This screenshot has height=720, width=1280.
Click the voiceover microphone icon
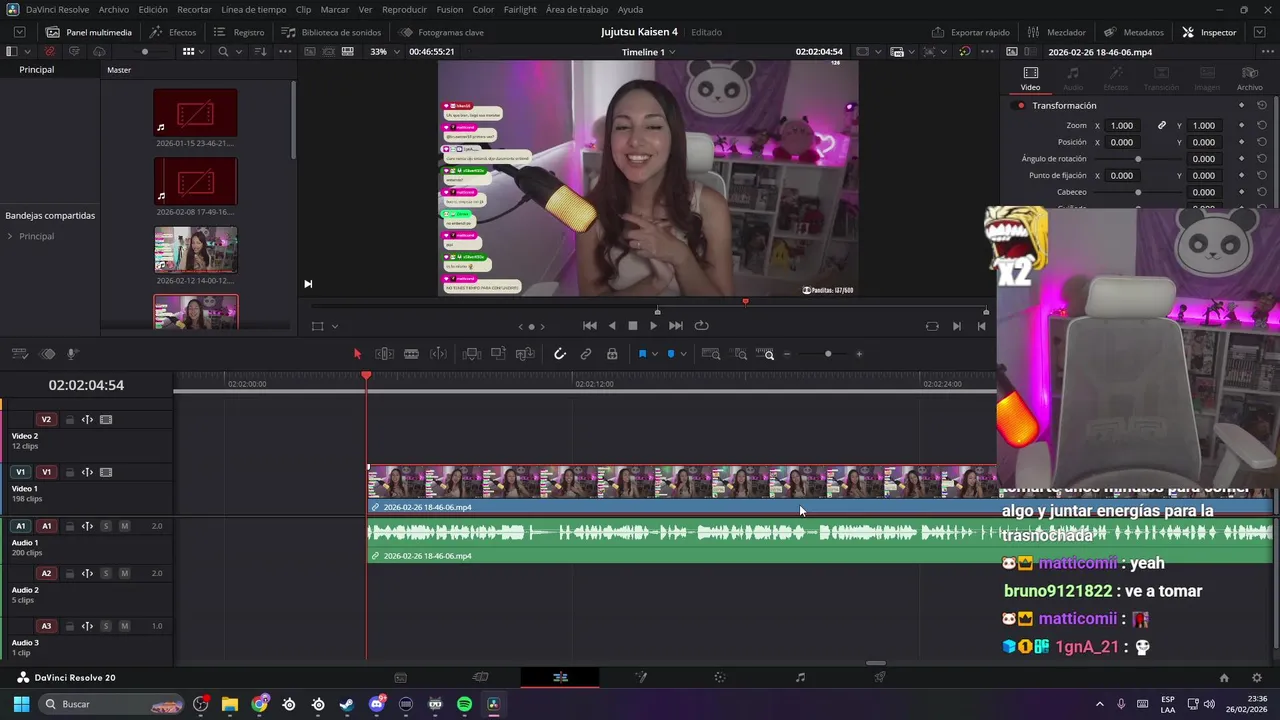pyautogui.click(x=73, y=354)
